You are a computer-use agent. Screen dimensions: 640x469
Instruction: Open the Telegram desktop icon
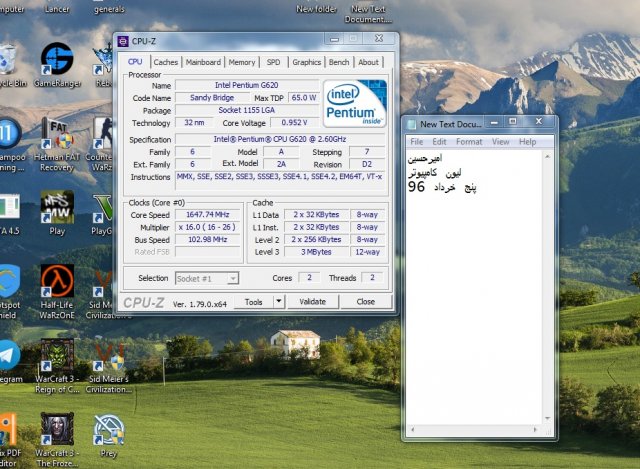coord(8,357)
